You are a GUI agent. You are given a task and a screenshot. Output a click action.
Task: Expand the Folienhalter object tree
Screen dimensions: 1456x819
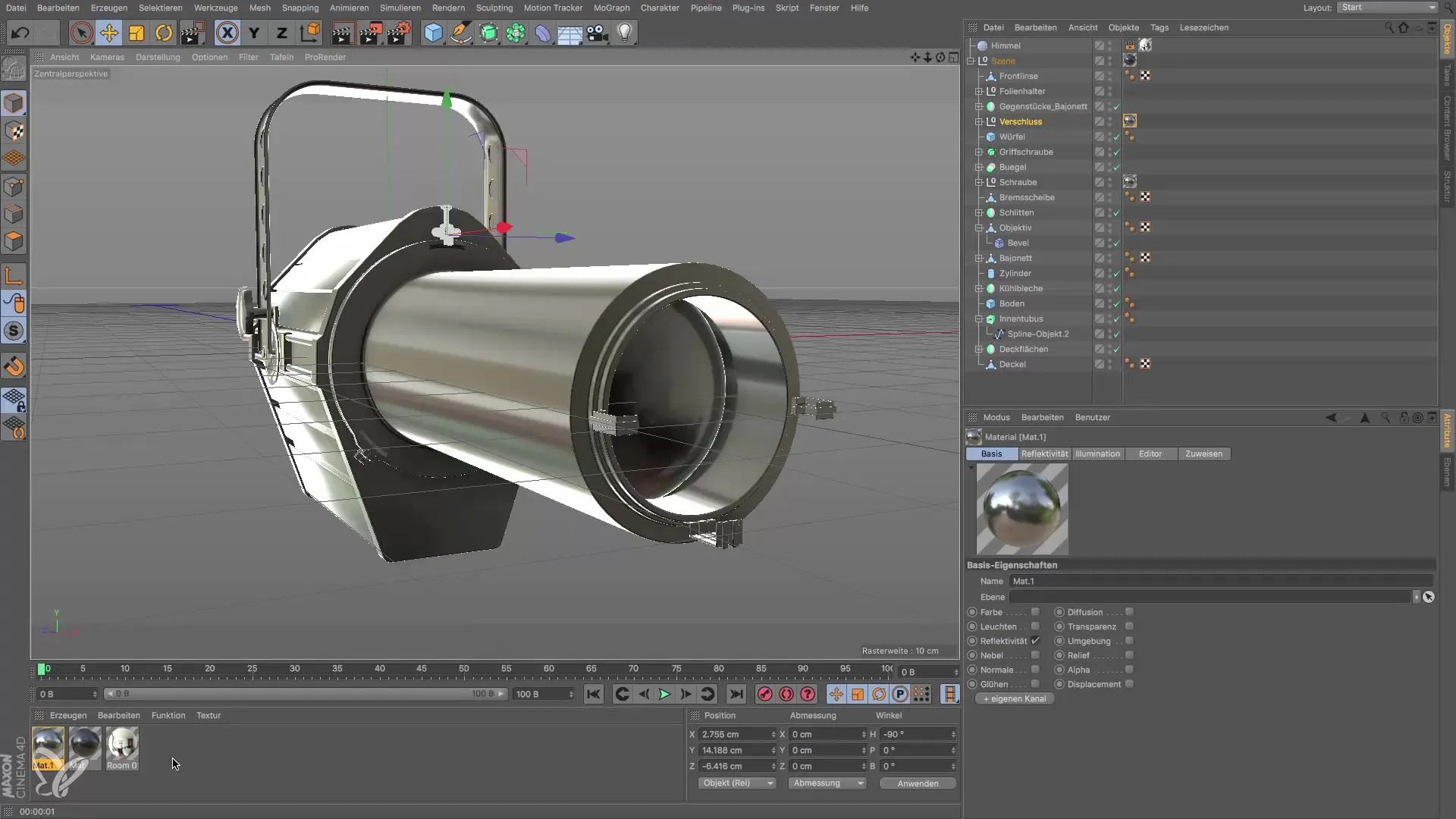pos(979,91)
